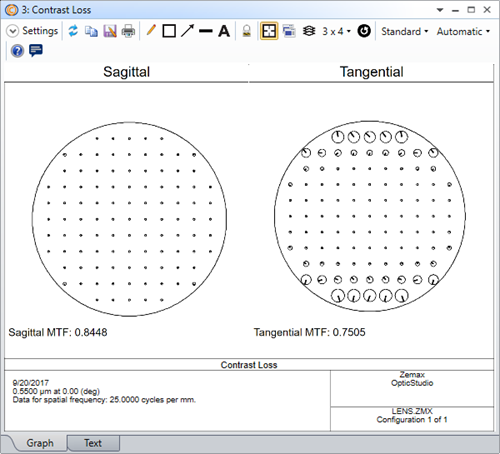The width and height of the screenshot is (500, 454).
Task: Open the Automatic dropdown menu
Action: [x=463, y=31]
